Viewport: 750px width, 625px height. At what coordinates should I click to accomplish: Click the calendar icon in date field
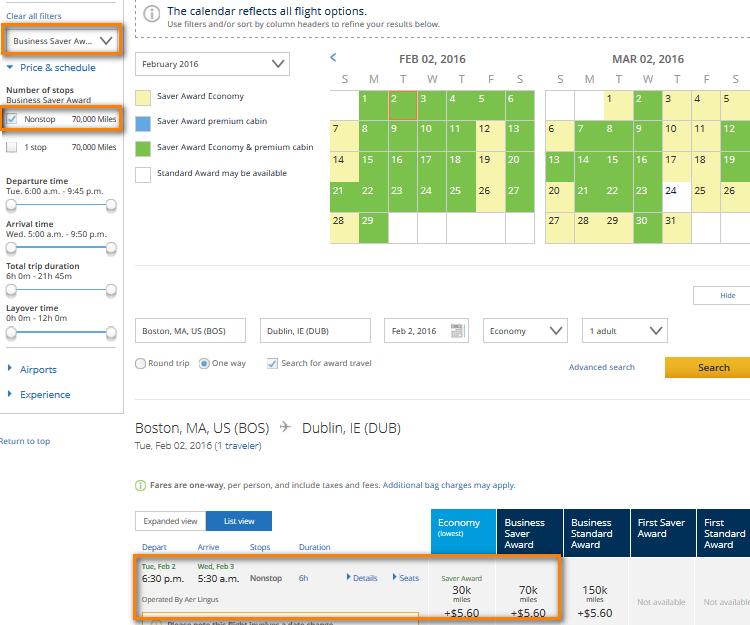pyautogui.click(x=458, y=331)
